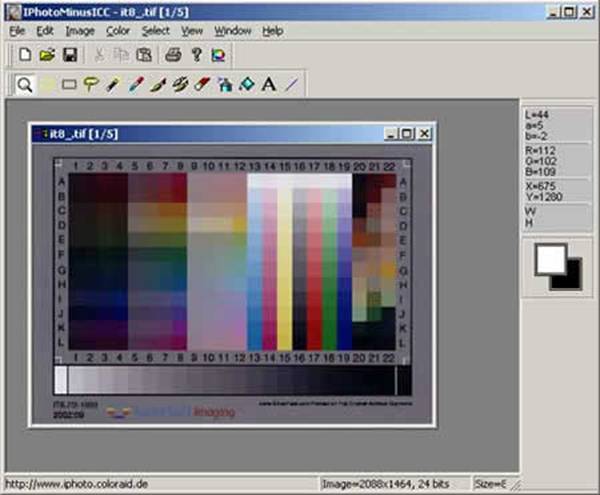Pick the Lasso selection tool

(91, 85)
